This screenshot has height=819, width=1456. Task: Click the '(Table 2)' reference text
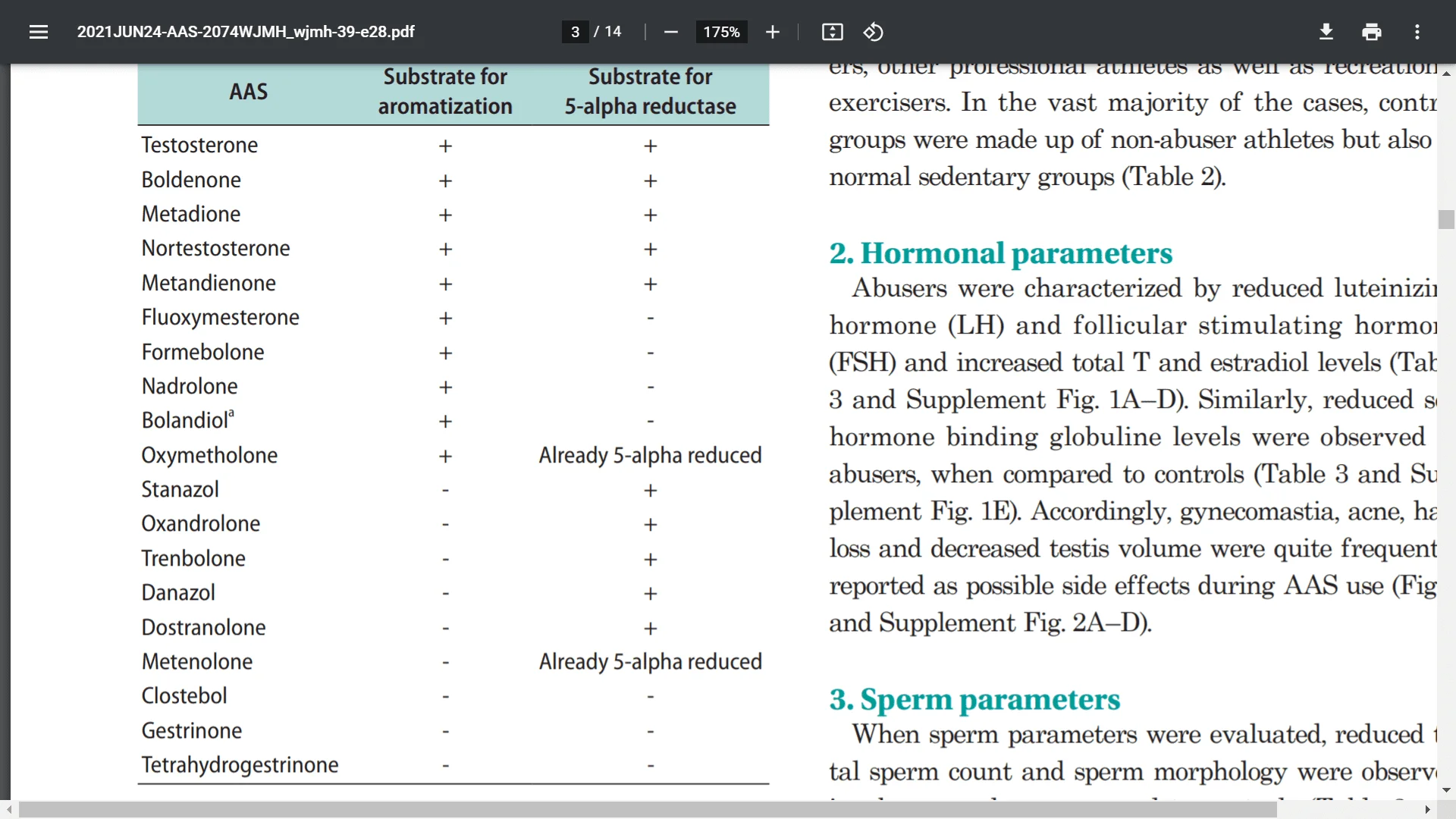pyautogui.click(x=1173, y=177)
